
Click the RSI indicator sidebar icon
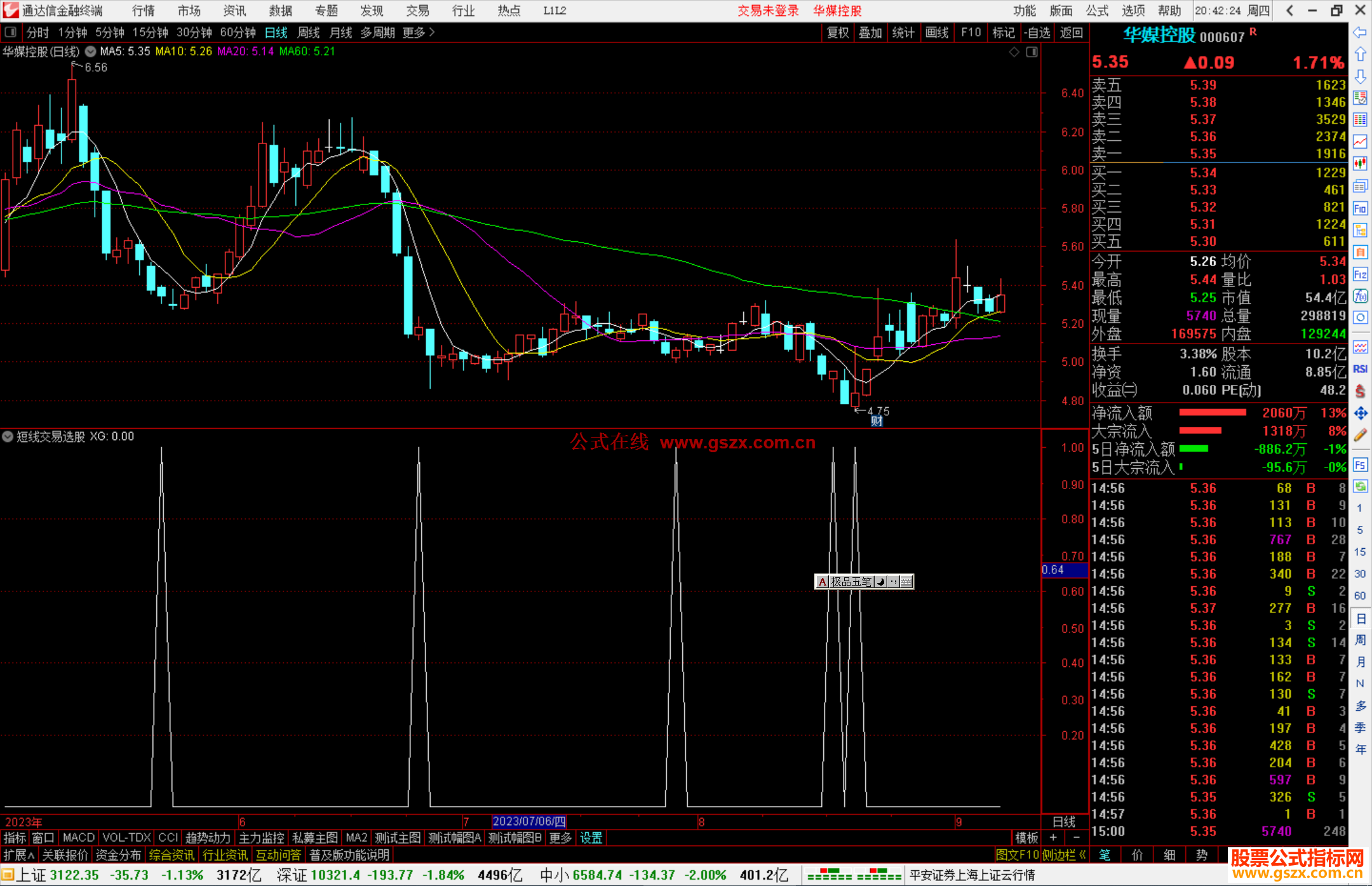(x=1360, y=369)
